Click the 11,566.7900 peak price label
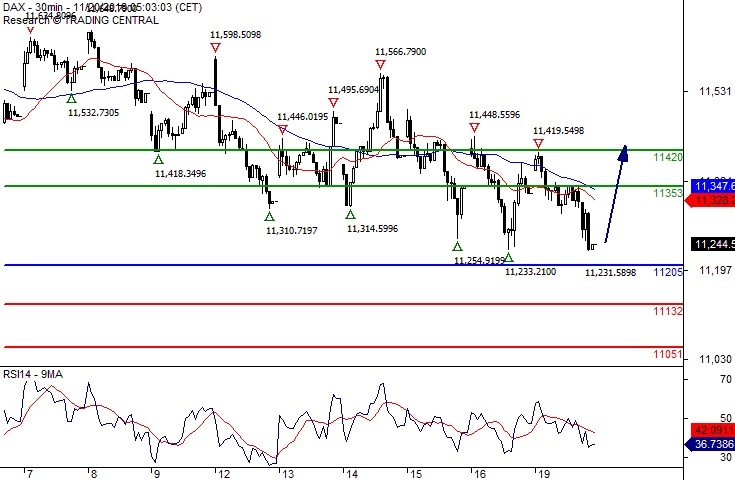 pos(400,52)
